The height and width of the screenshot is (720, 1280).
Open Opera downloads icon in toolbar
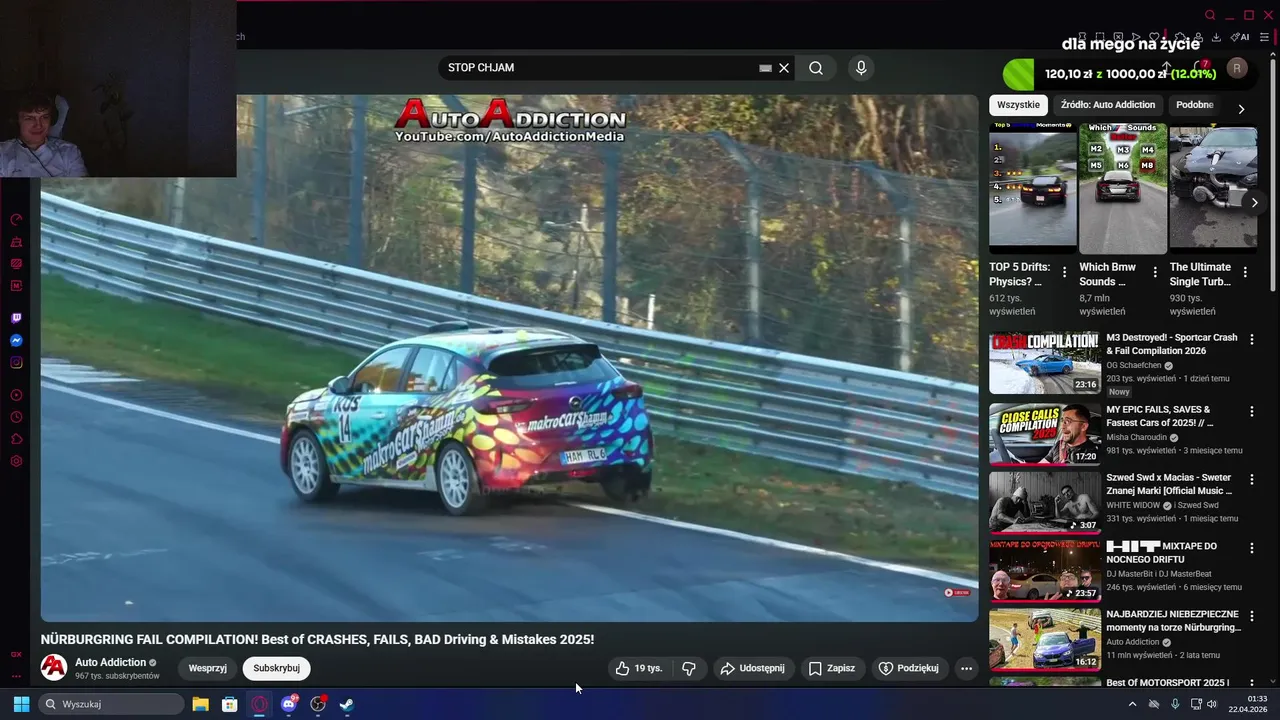1216,37
